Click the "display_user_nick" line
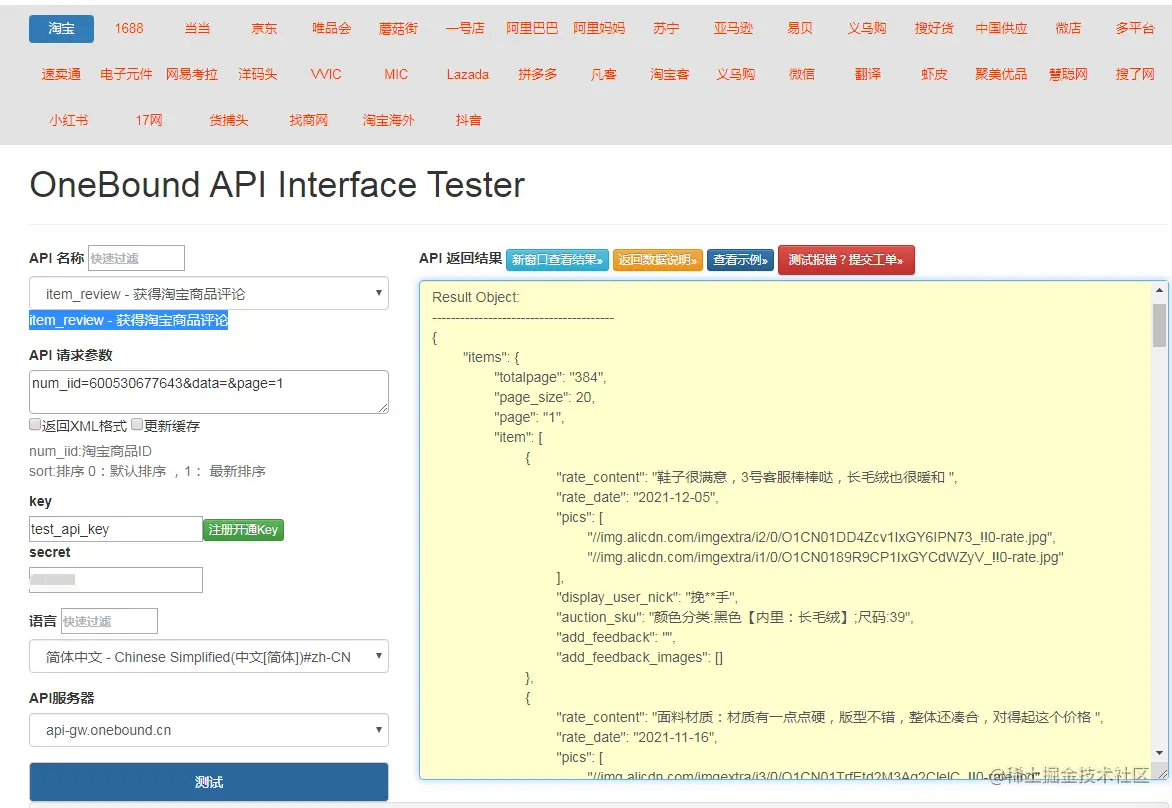This screenshot has height=808, width=1172. point(647,597)
